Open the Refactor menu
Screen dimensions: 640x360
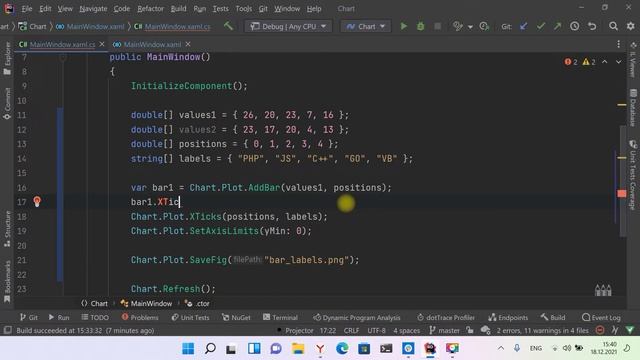click(x=150, y=9)
